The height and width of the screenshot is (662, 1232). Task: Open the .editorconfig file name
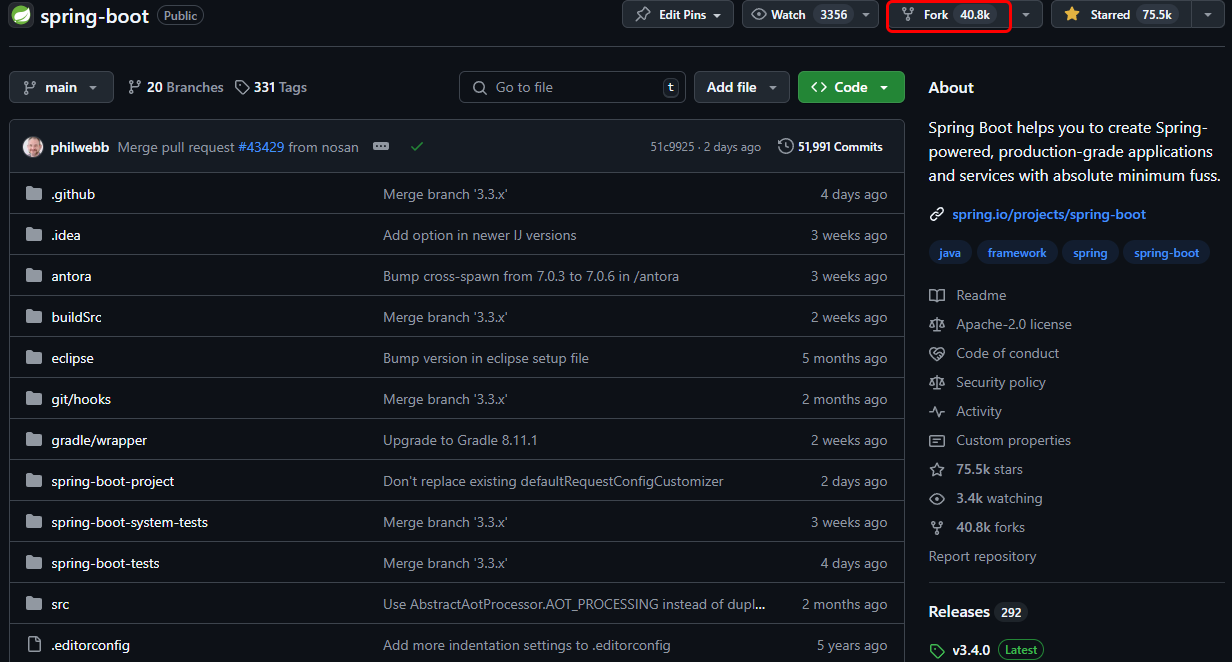point(90,645)
